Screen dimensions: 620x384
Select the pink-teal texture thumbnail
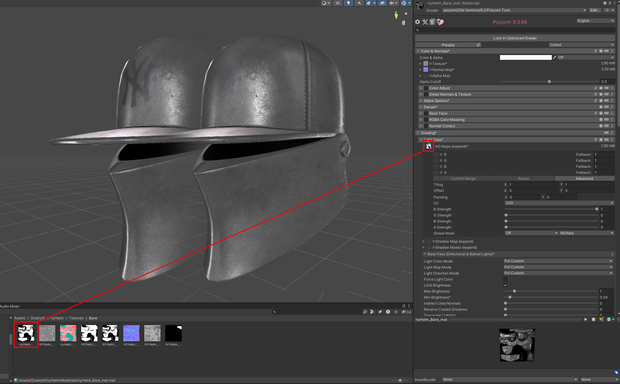[68, 333]
